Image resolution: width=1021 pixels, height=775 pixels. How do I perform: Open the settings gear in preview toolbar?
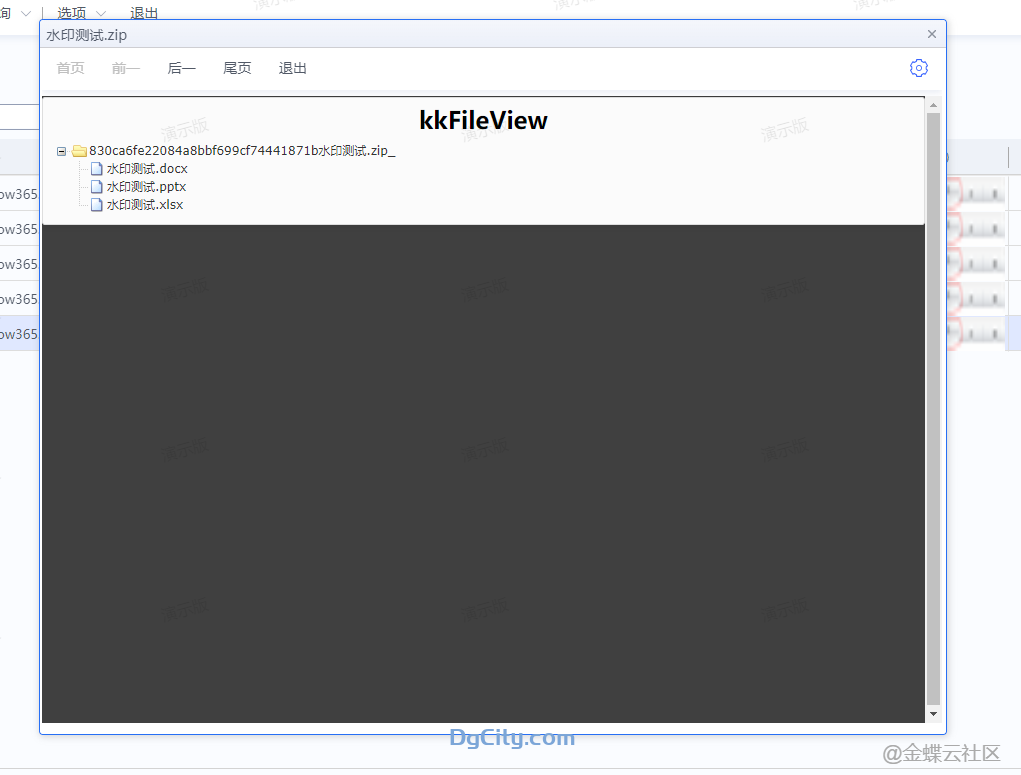pos(918,68)
